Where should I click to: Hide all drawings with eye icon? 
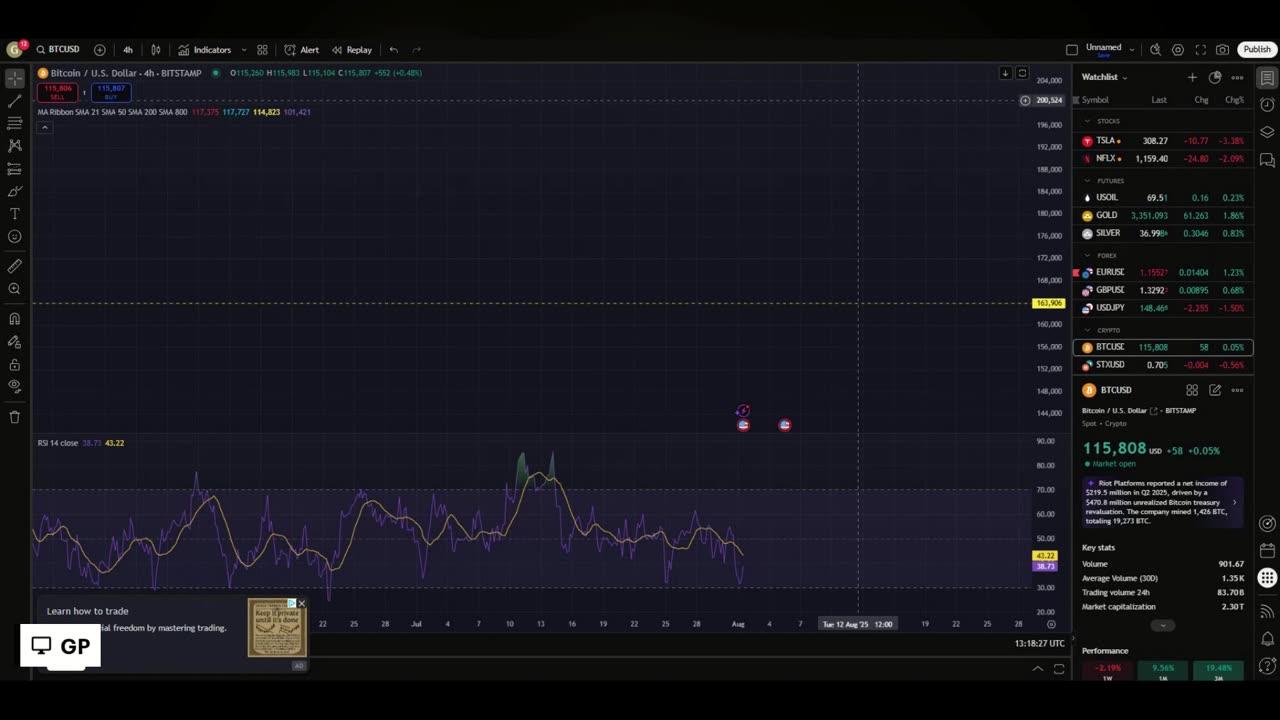(15, 385)
